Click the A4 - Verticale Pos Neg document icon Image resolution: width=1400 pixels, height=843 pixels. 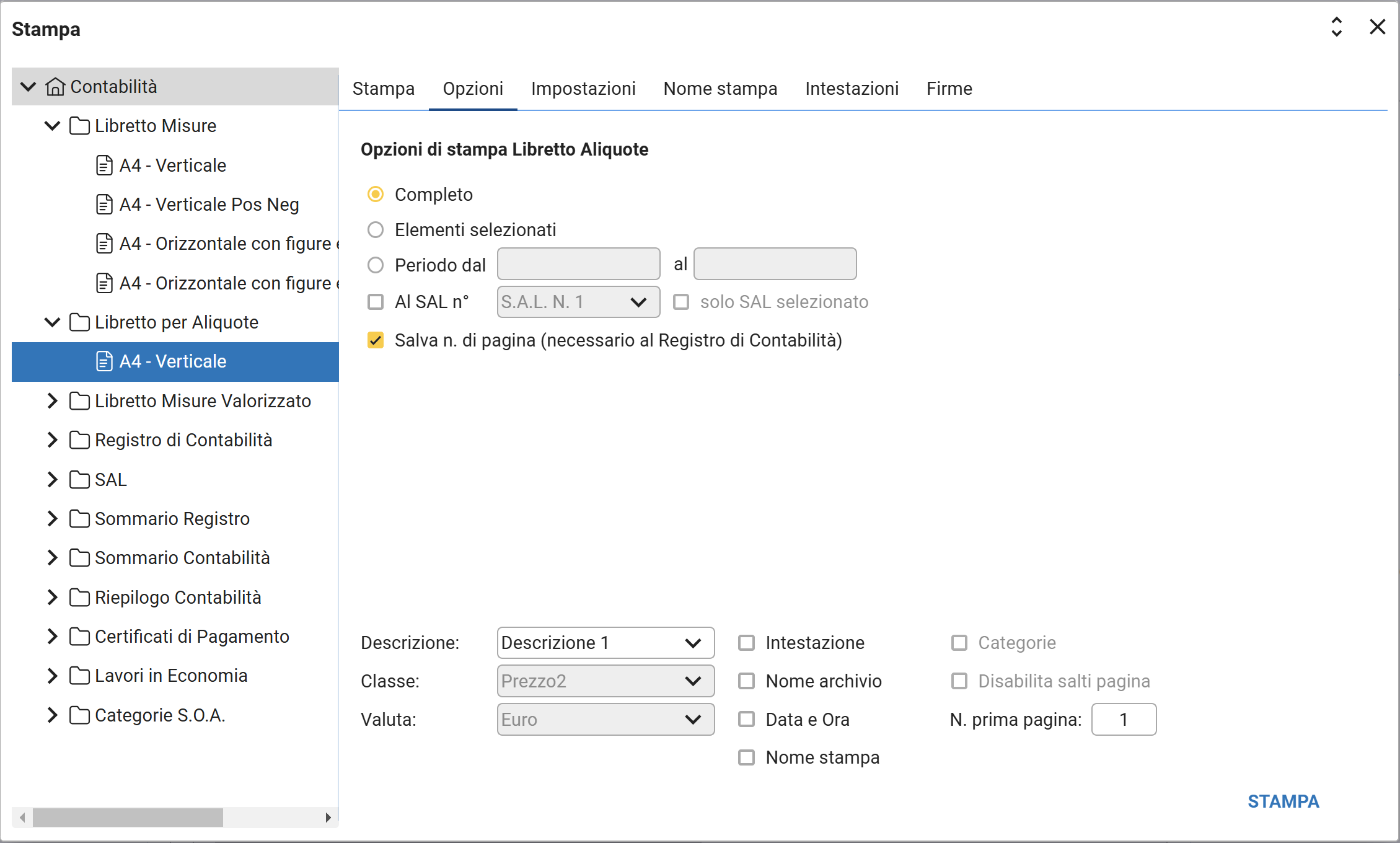(104, 205)
